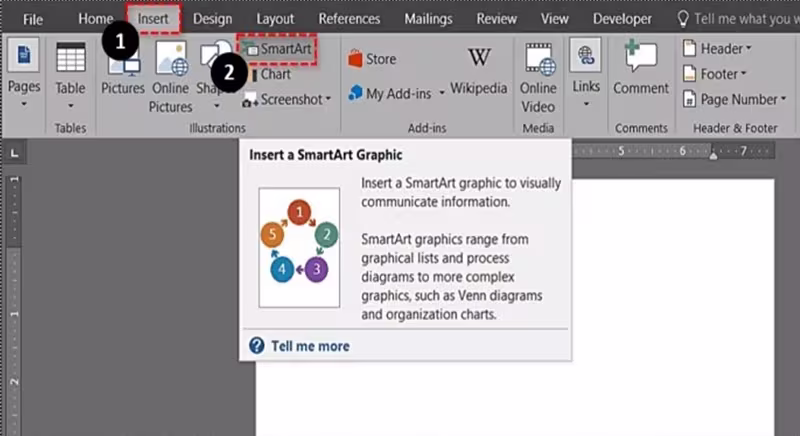The height and width of the screenshot is (436, 800).
Task: Open the Review tab
Action: 496,19
